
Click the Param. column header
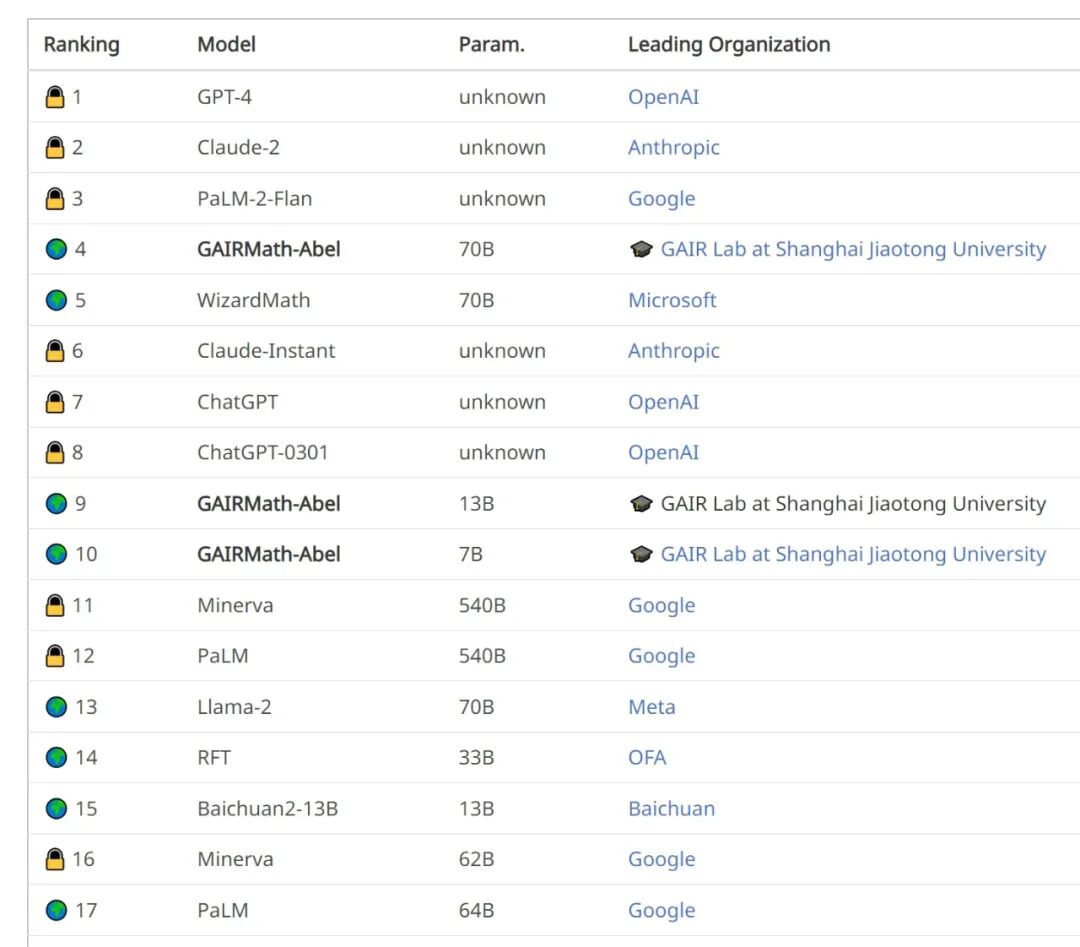(x=491, y=44)
